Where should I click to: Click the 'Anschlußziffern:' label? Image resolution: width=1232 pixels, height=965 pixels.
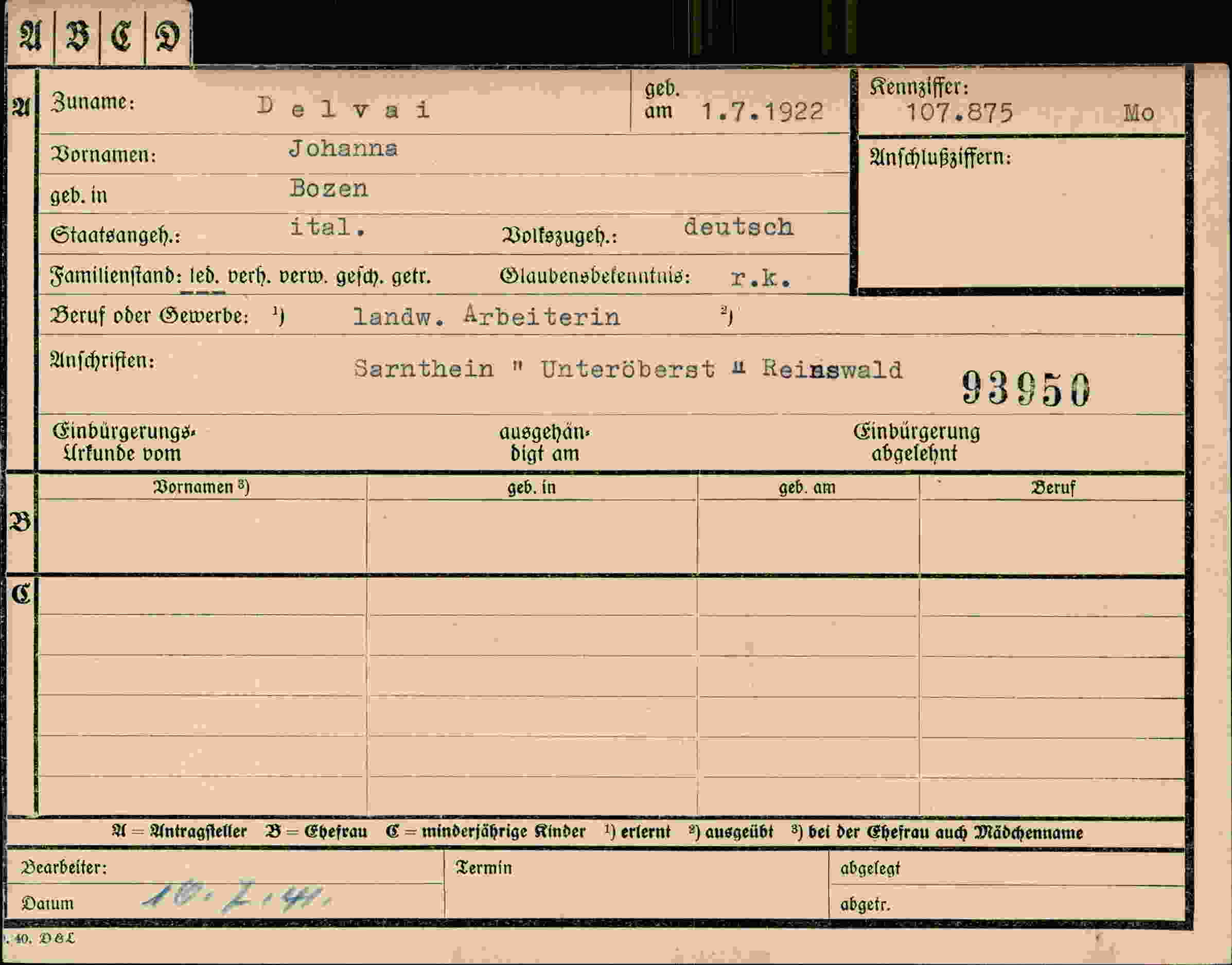pyautogui.click(x=940, y=156)
